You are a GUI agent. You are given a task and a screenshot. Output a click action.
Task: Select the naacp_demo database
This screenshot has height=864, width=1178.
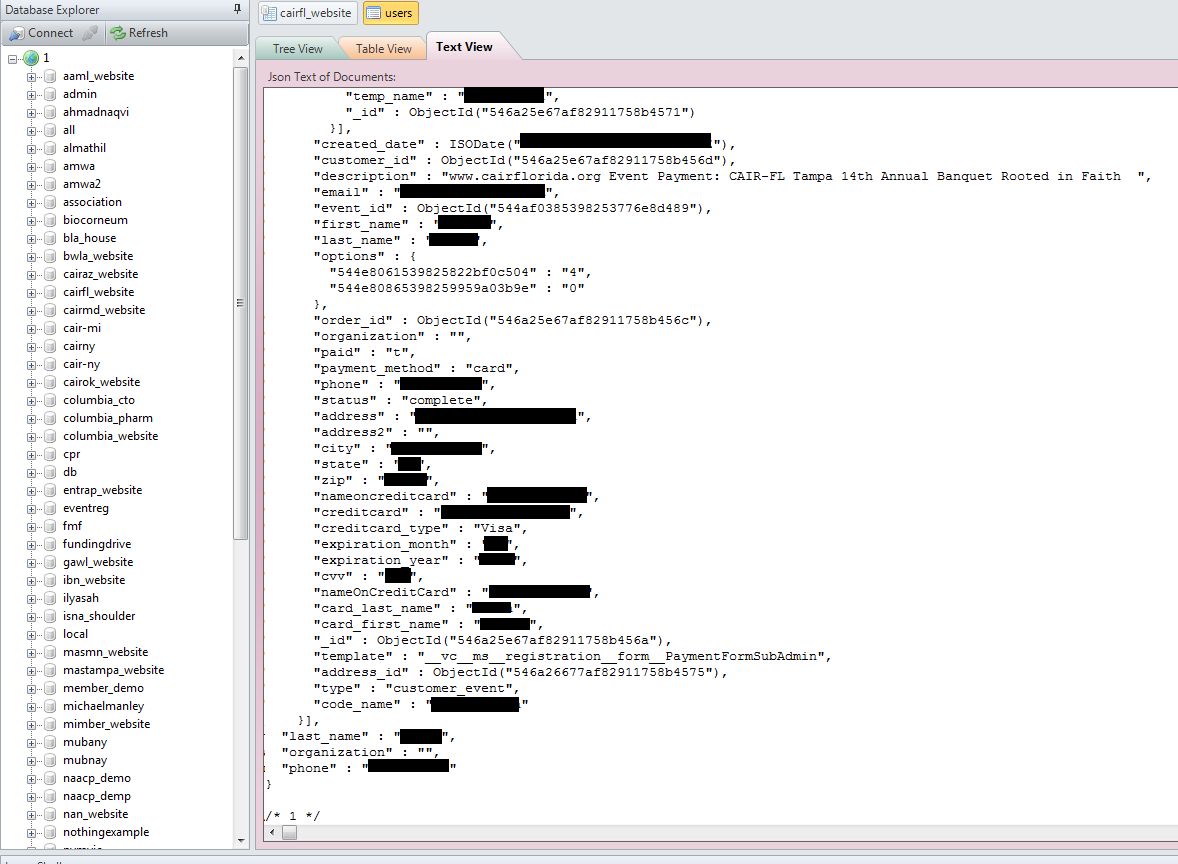coord(96,778)
